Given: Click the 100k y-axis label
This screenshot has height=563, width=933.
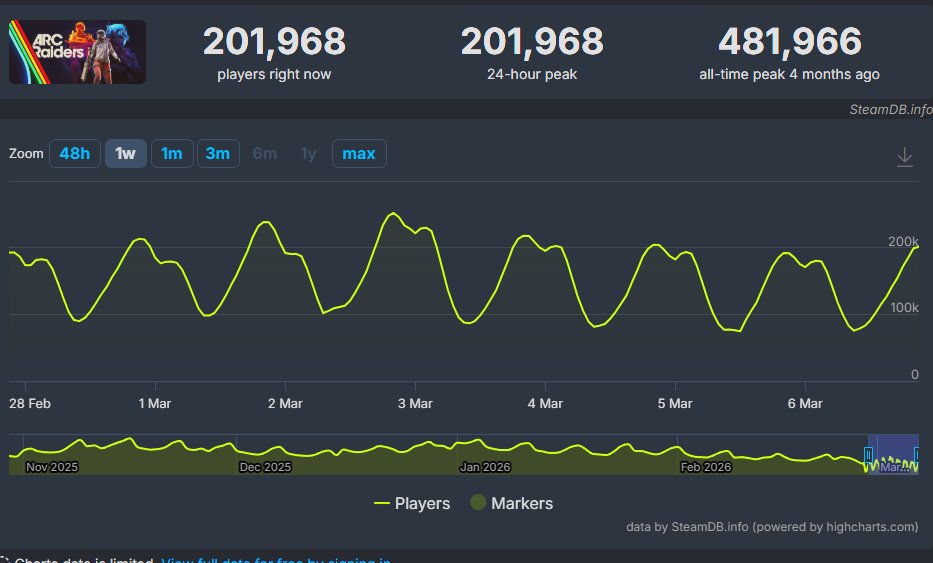Looking at the screenshot, I should click(904, 308).
